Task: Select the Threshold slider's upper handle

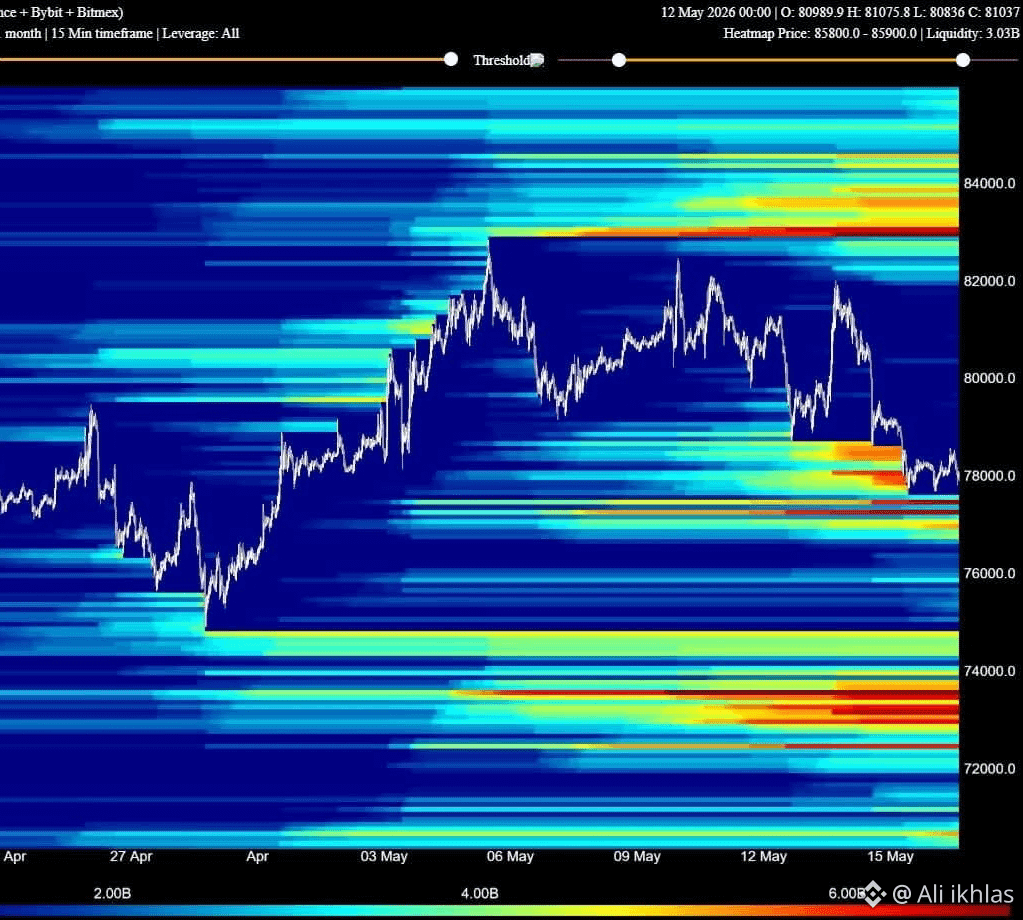Action: click(963, 61)
